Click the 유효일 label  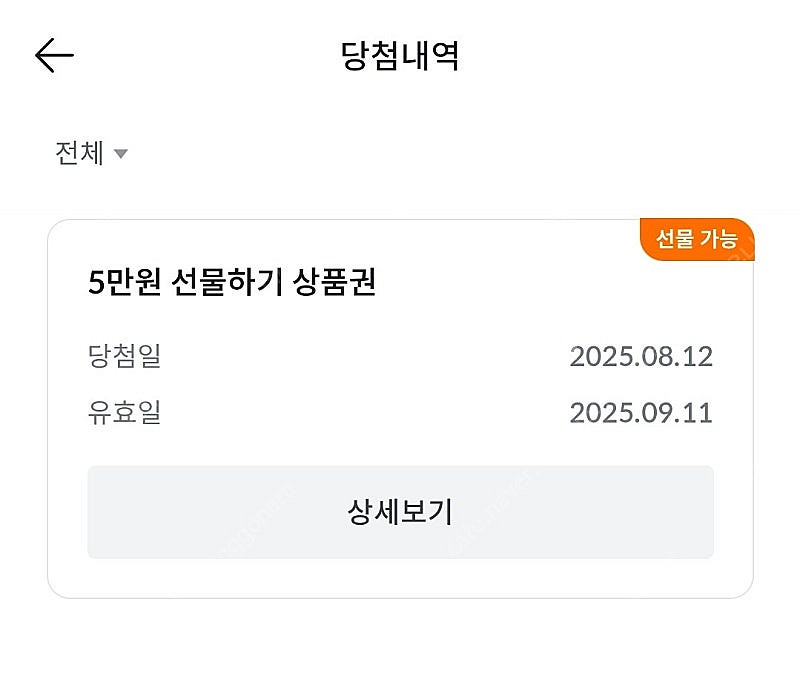pyautogui.click(x=124, y=413)
